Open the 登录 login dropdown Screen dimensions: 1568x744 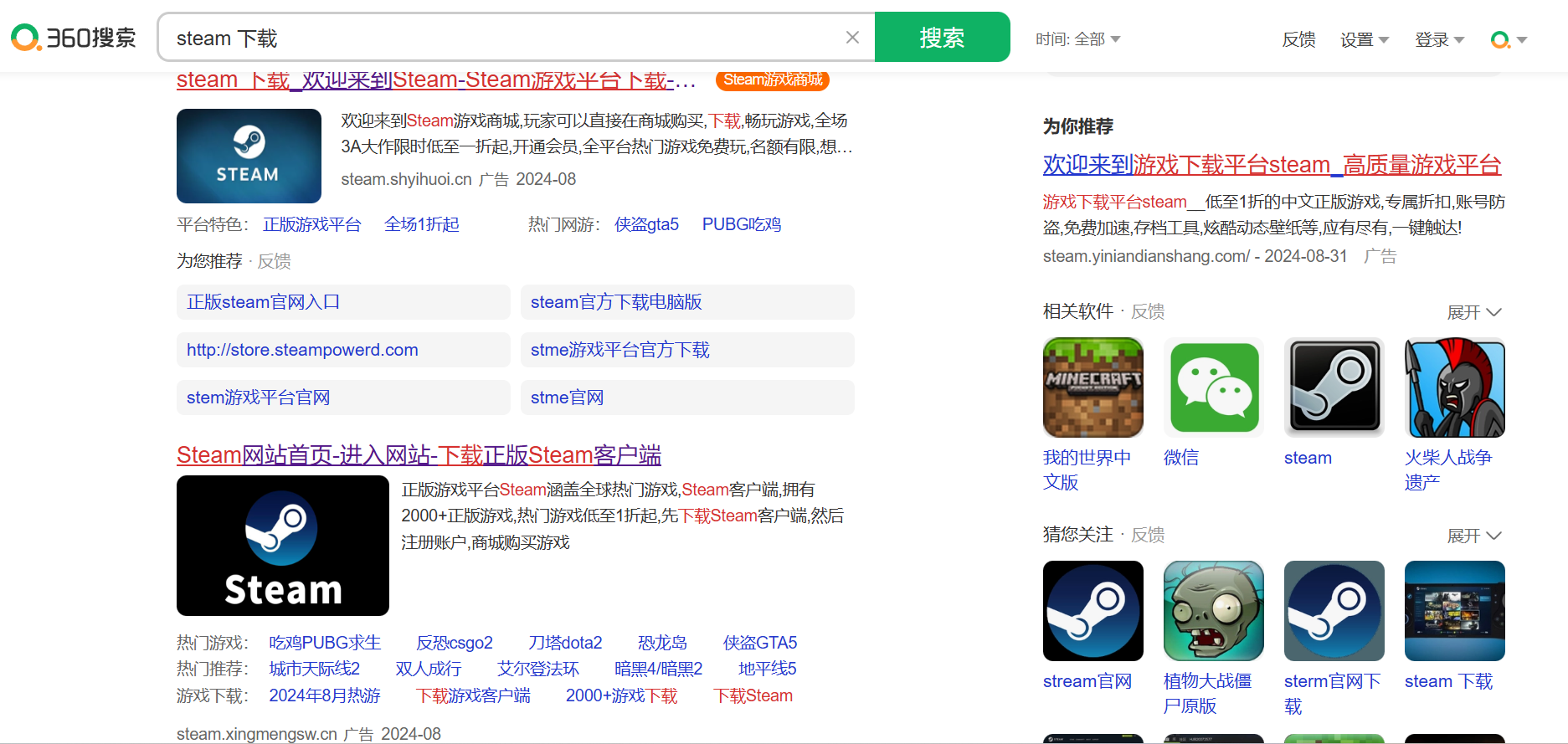click(x=1438, y=39)
